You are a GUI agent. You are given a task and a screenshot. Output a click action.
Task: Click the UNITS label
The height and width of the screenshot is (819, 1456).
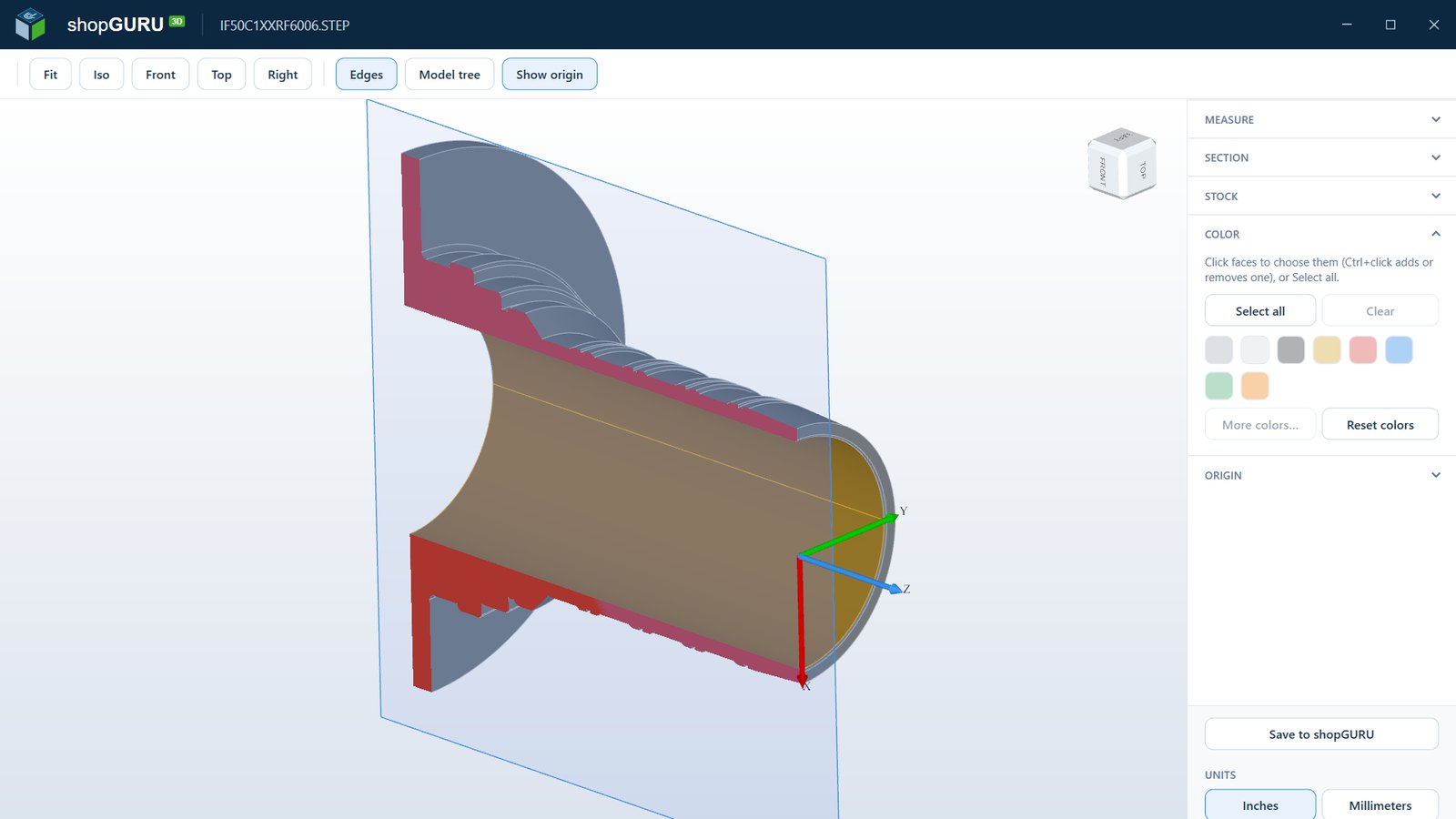[1220, 774]
